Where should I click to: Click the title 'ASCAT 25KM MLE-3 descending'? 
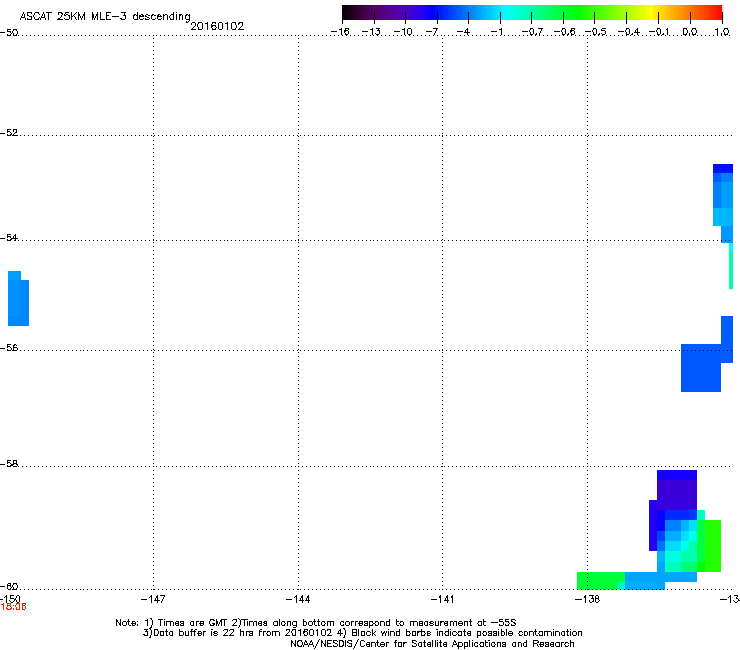pos(105,17)
